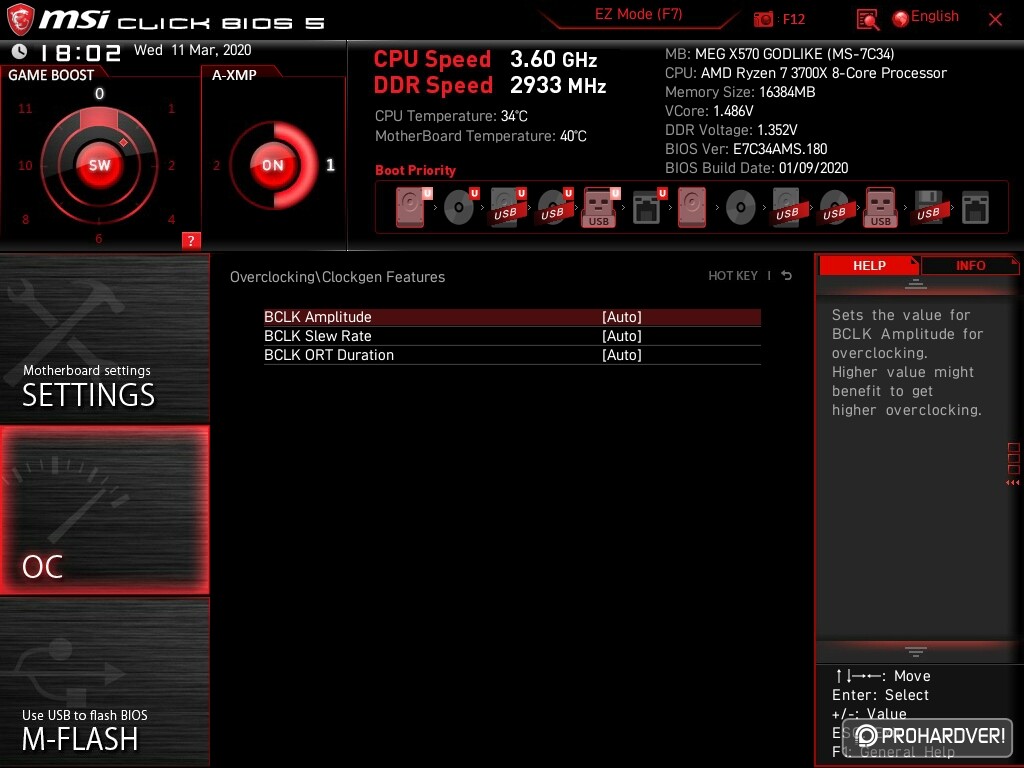Click the MSI dragon shield logo
Viewport: 1024px width, 768px height.
(x=20, y=19)
